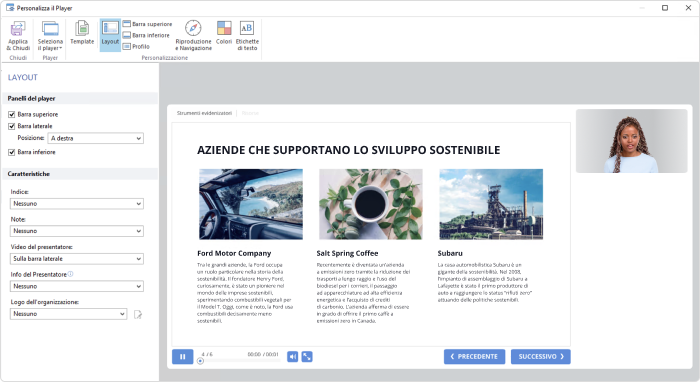Close the Personalizza il Player window
The width and height of the screenshot is (700, 382).
click(x=688, y=8)
